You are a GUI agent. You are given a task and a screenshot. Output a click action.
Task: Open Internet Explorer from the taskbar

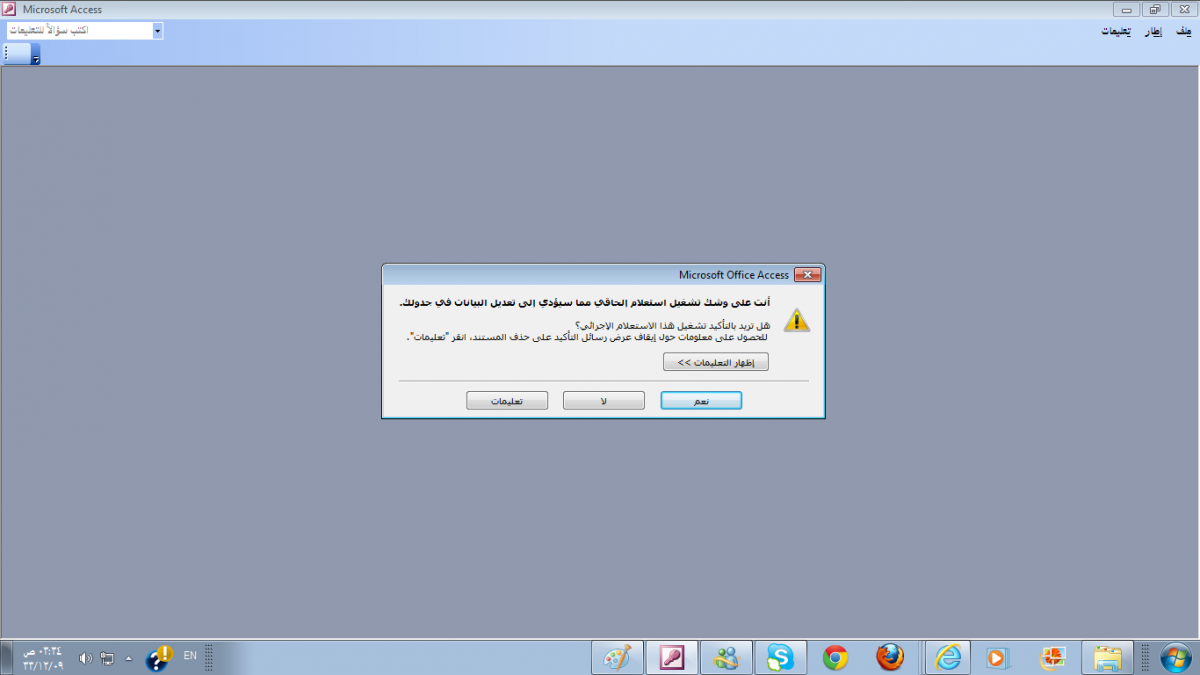(x=946, y=657)
